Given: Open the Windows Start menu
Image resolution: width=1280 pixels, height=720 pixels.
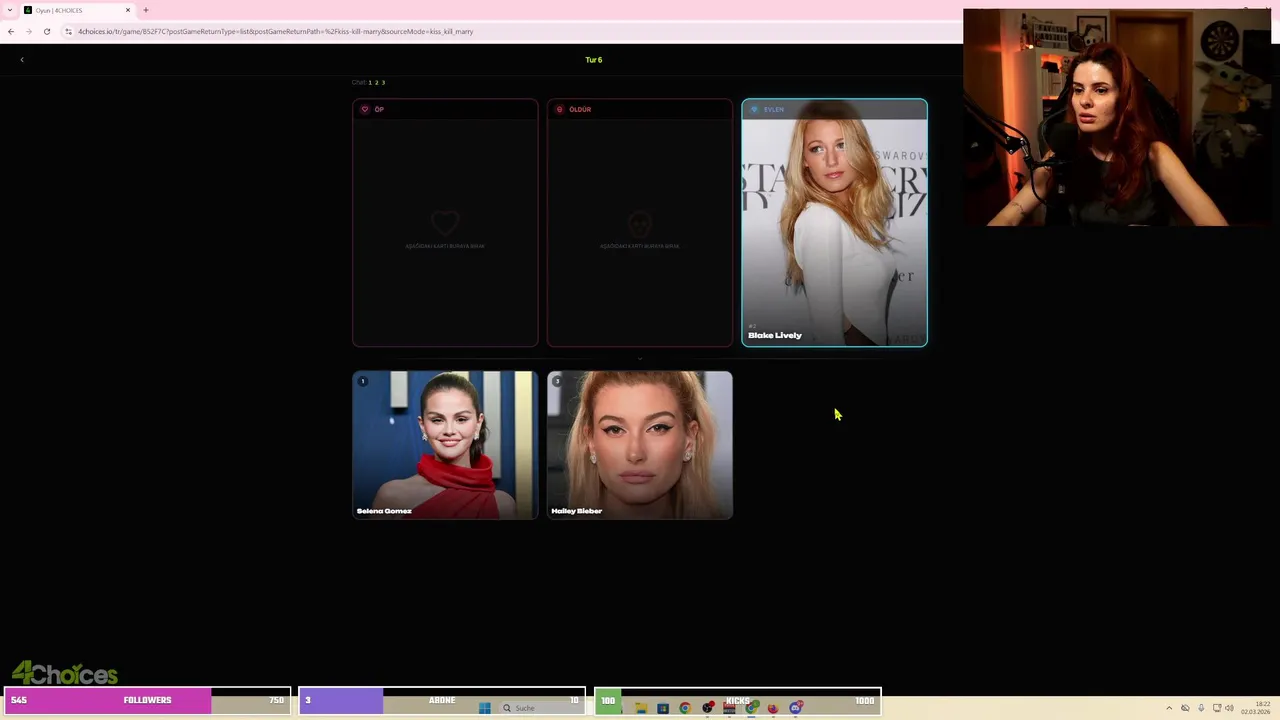Looking at the screenshot, I should pos(485,708).
